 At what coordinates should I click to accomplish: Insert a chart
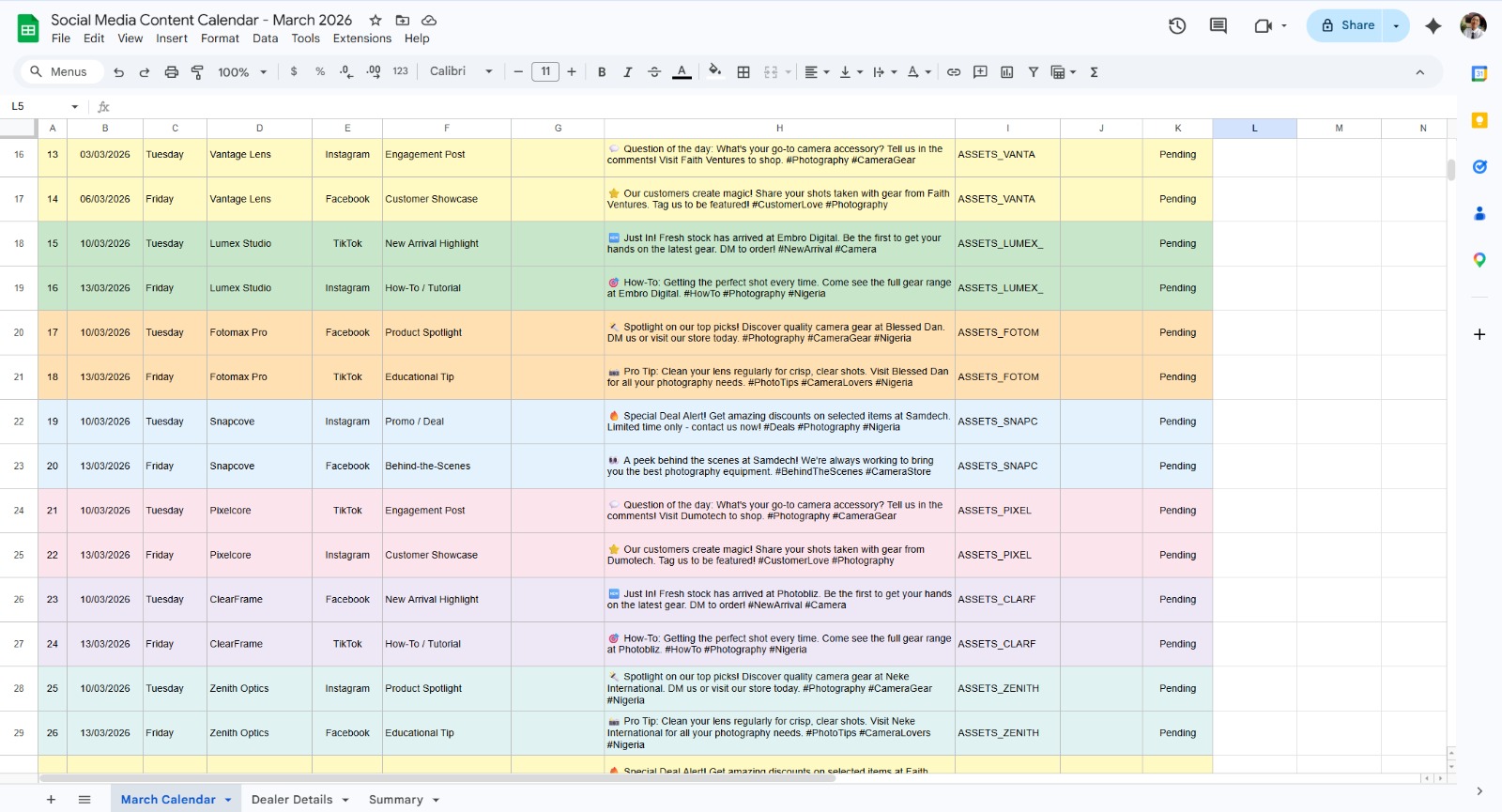click(x=1007, y=71)
